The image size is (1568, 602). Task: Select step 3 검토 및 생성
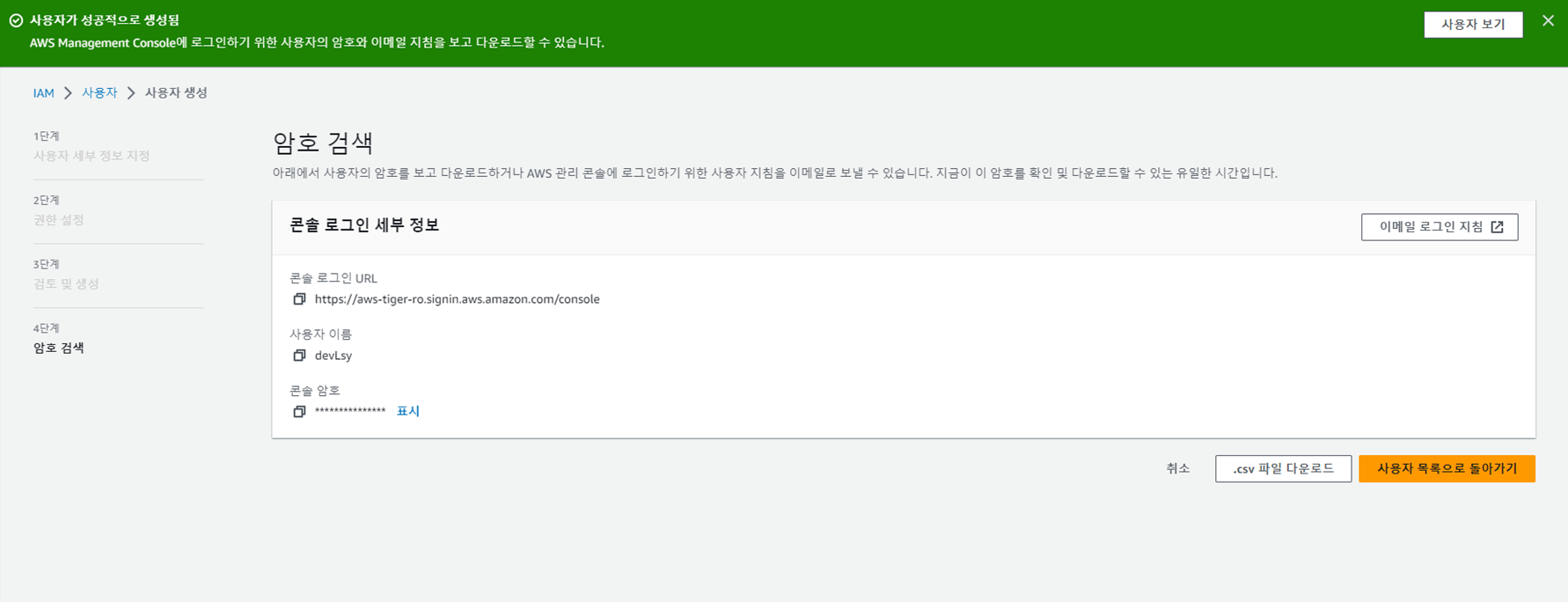pos(66,283)
